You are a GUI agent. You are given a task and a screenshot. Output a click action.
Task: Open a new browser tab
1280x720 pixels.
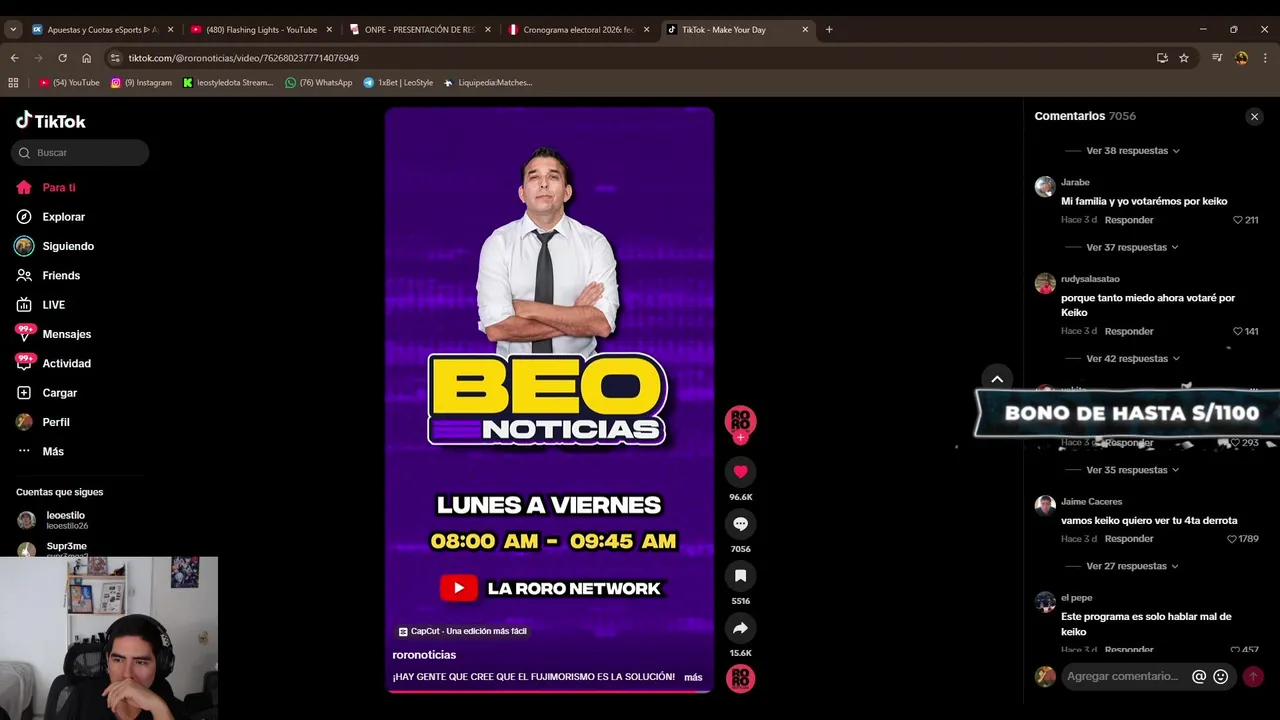coord(829,30)
